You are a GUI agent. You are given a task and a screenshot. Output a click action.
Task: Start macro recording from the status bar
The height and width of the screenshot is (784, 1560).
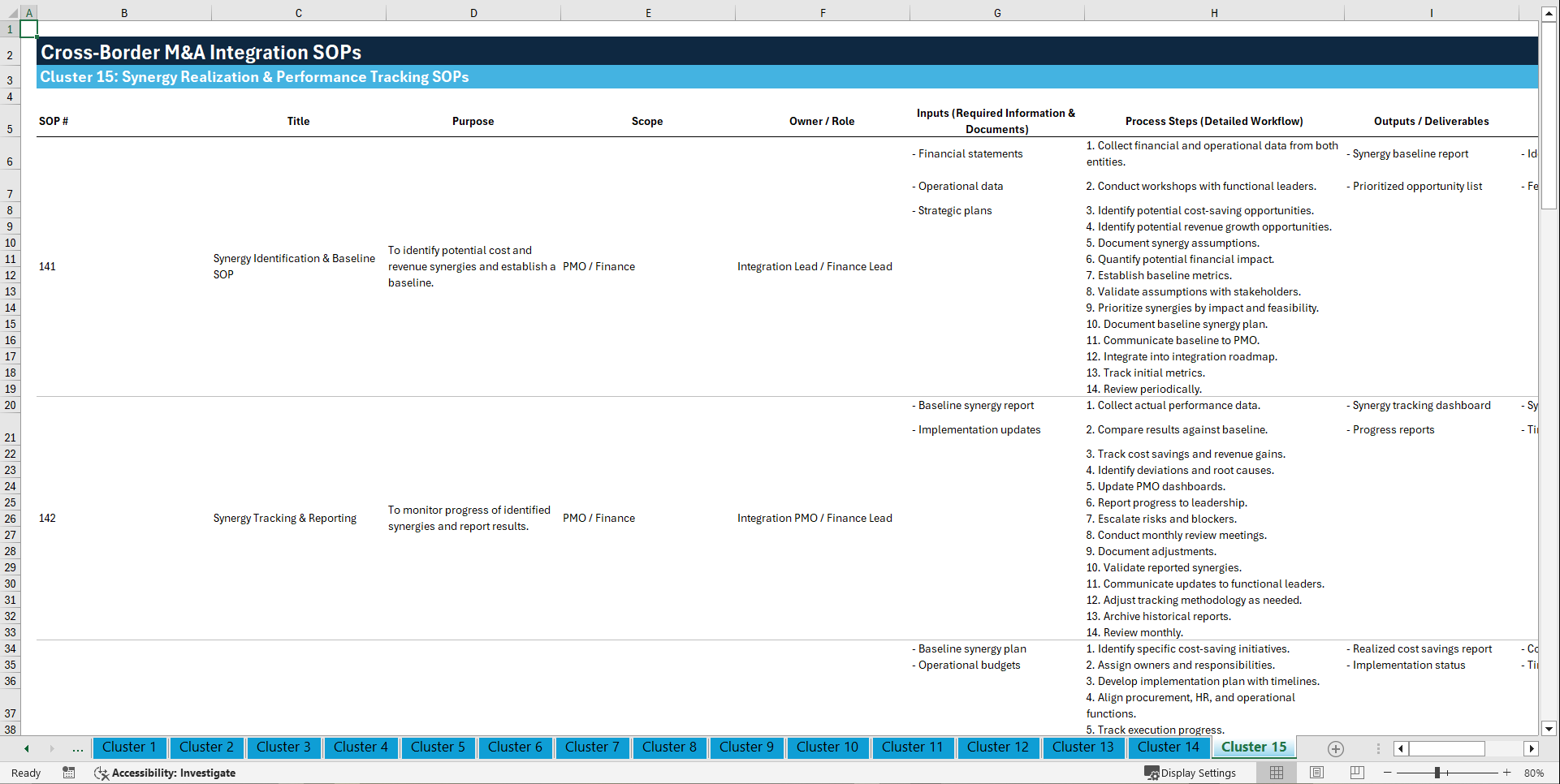(69, 773)
